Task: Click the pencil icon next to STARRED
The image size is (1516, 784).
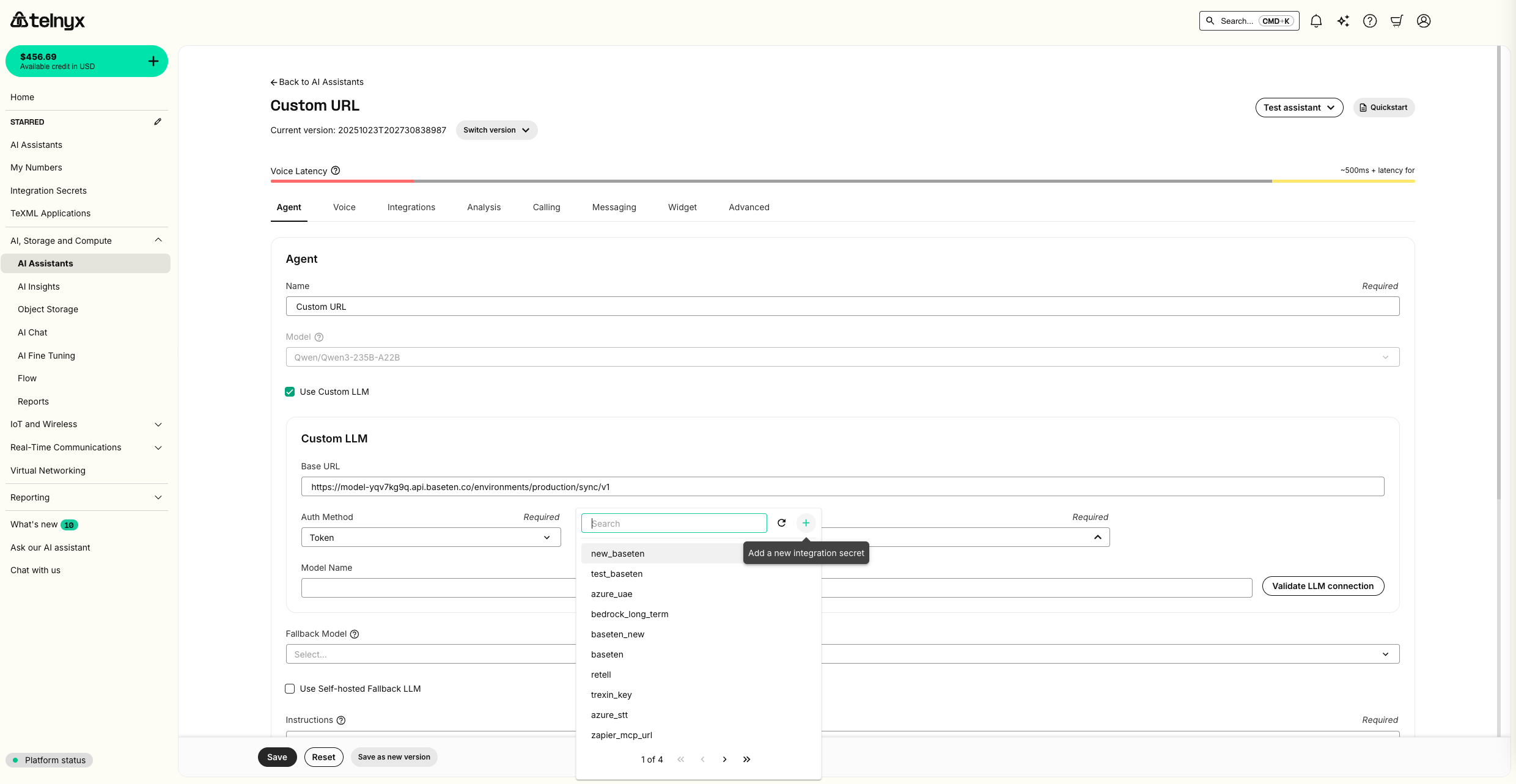Action: (158, 122)
